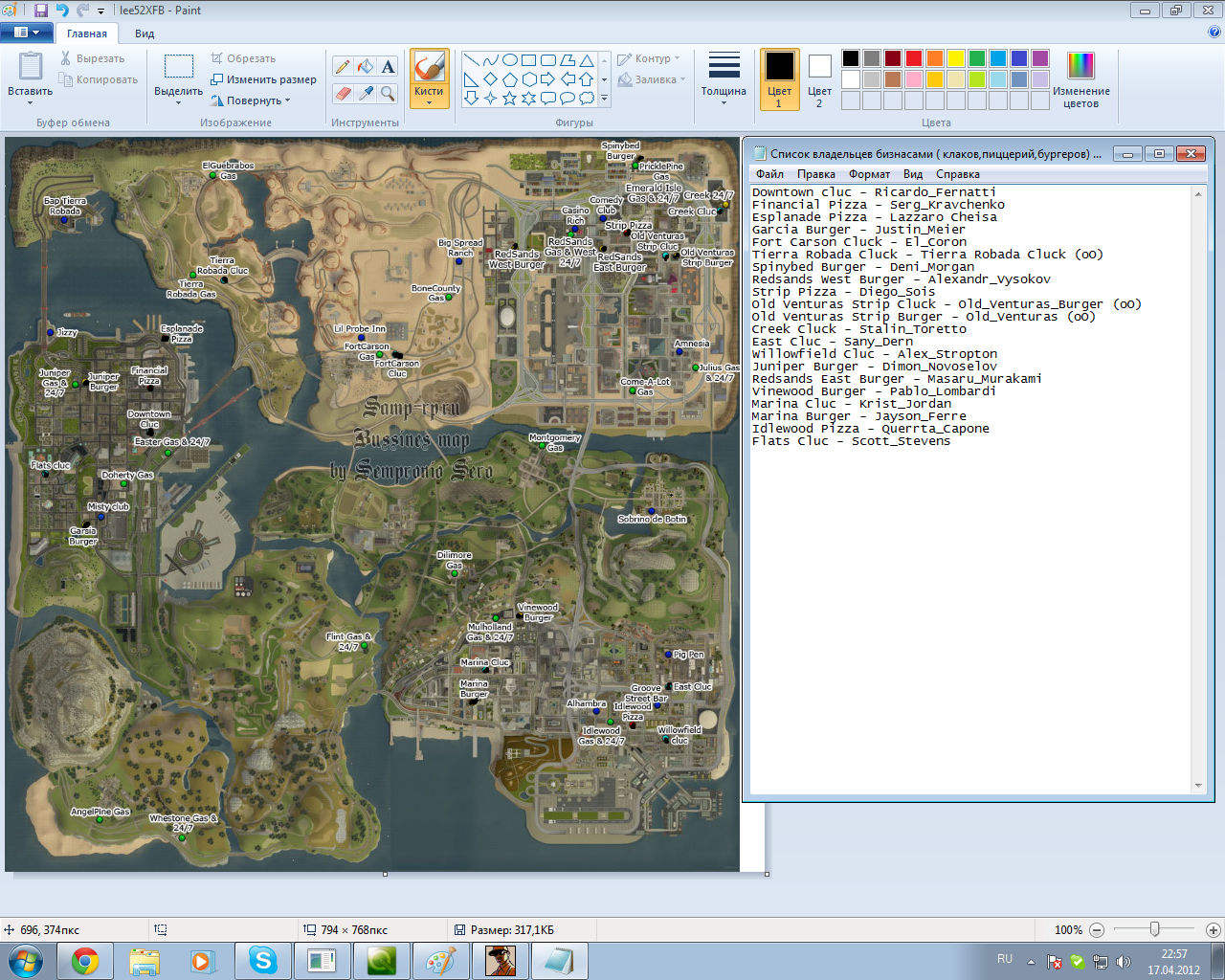Choose the Diamond shape in gallery

[490, 78]
